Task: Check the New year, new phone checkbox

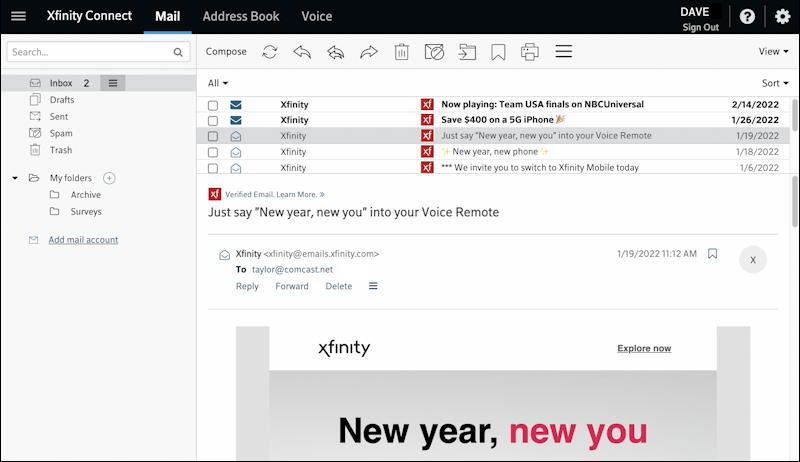Action: tap(213, 152)
